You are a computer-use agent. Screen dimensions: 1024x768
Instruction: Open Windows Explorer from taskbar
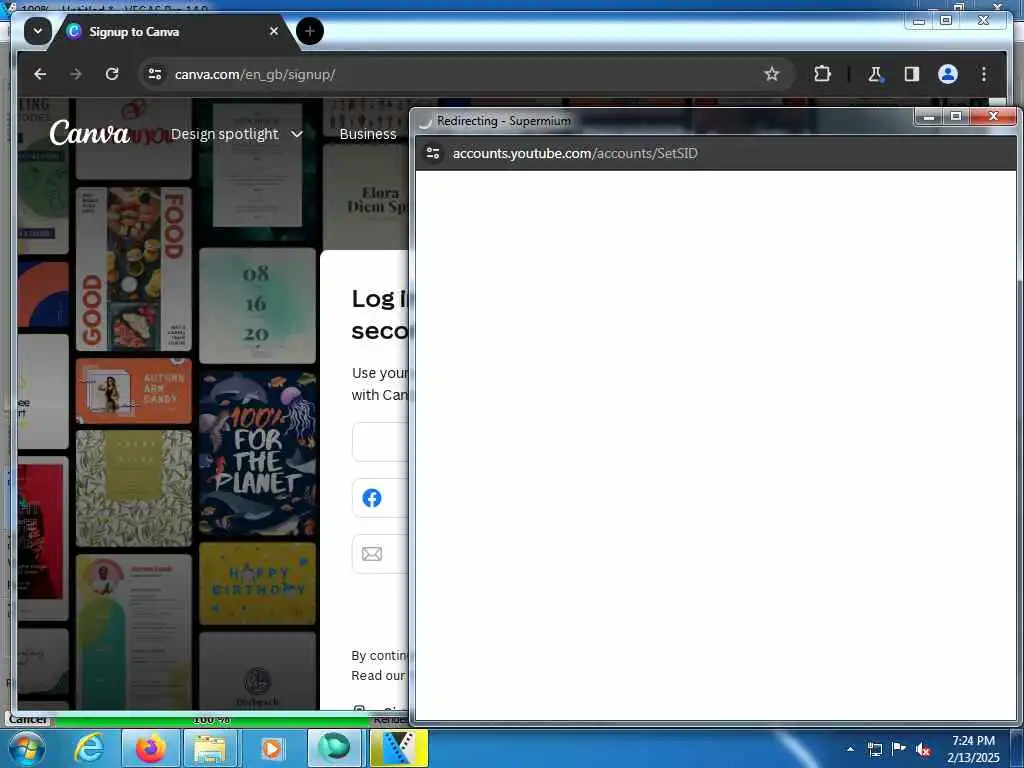click(x=210, y=748)
